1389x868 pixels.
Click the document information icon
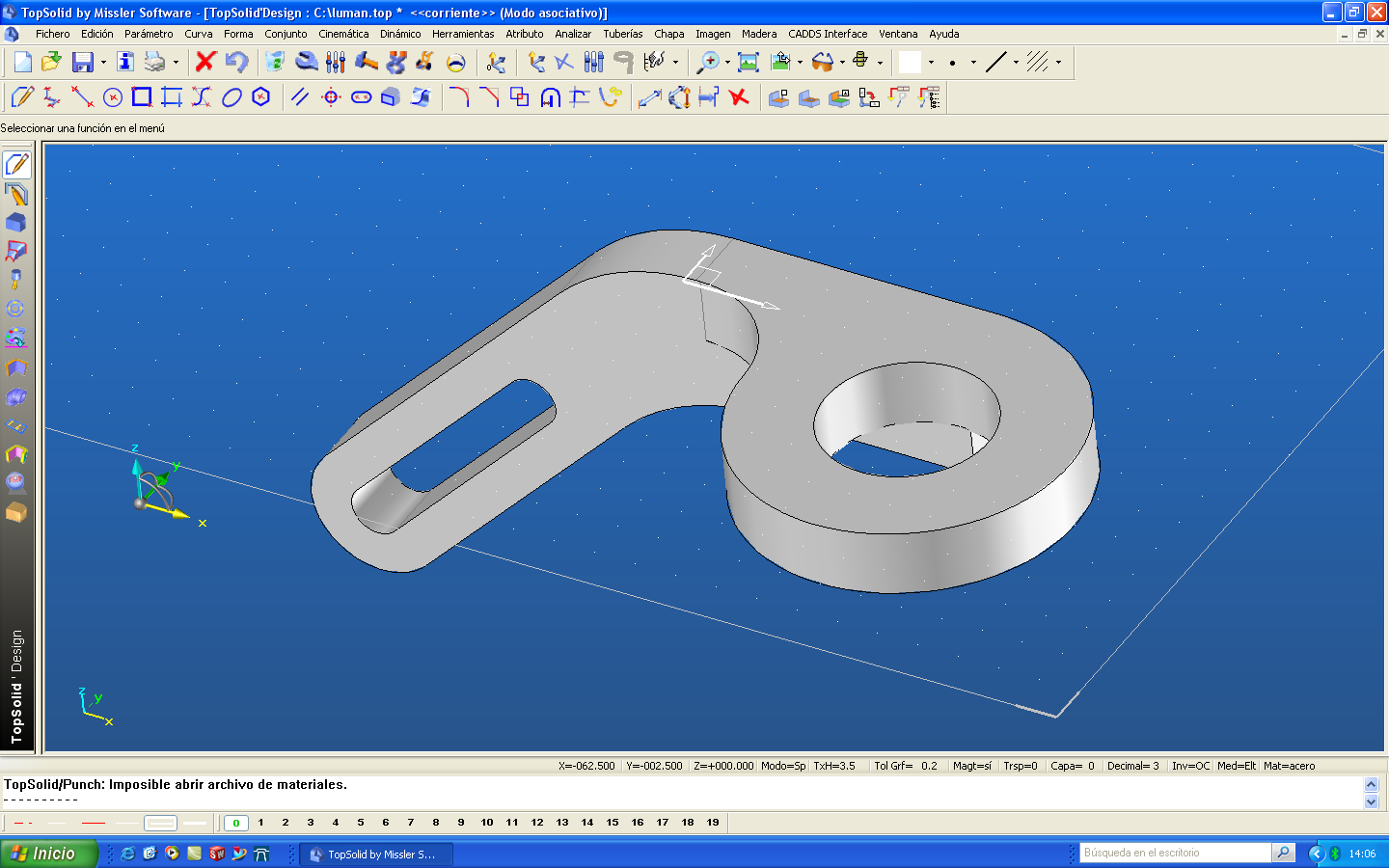[x=125, y=62]
